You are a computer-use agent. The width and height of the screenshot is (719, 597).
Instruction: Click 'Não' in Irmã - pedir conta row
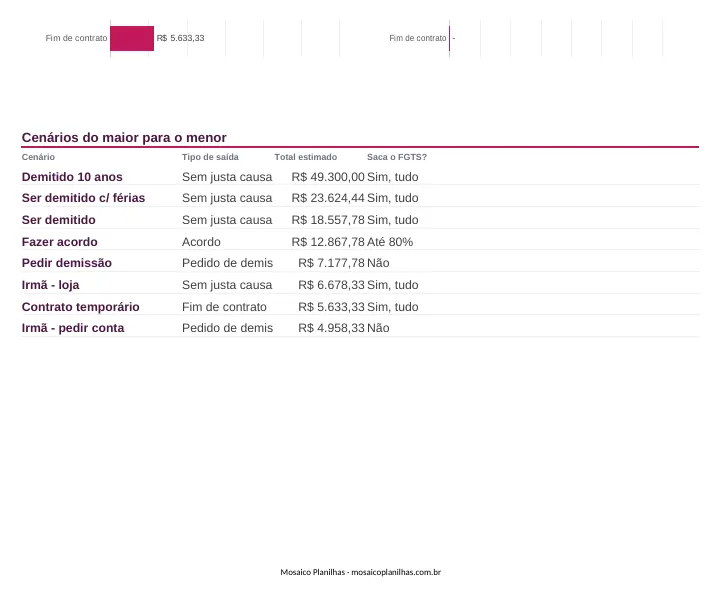pos(378,328)
